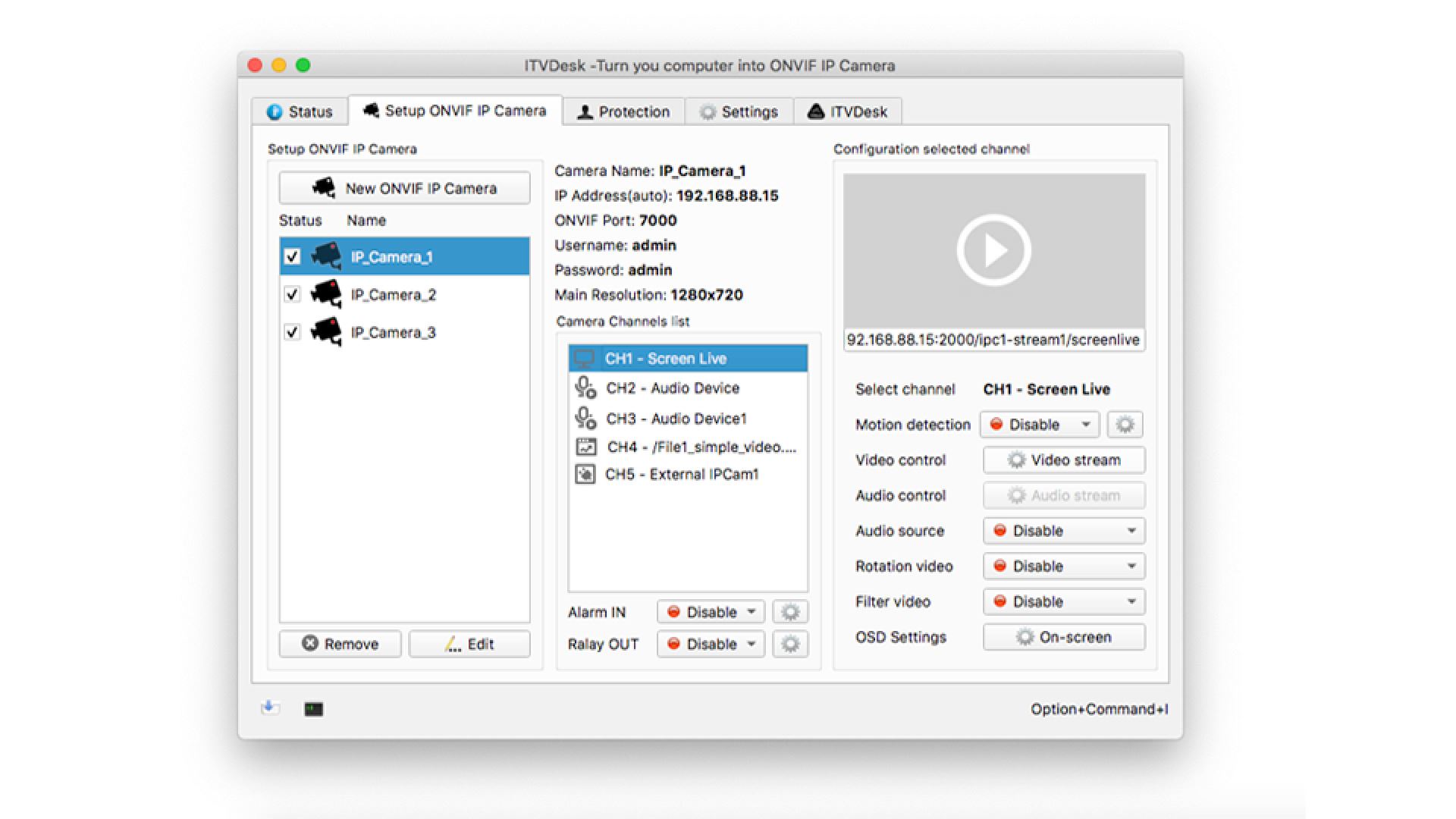Switch to the Status tab
Viewport: 1456px width, 819px height.
point(300,111)
